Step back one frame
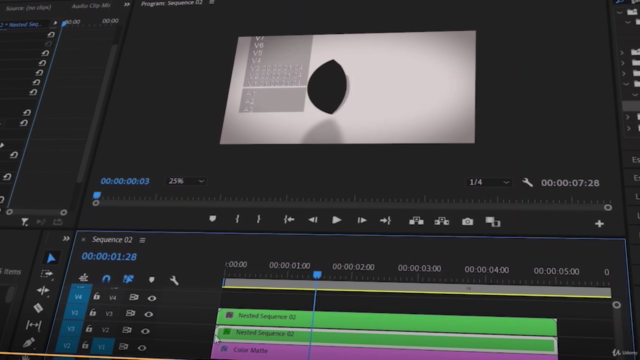The height and width of the screenshot is (360, 640). (313, 220)
